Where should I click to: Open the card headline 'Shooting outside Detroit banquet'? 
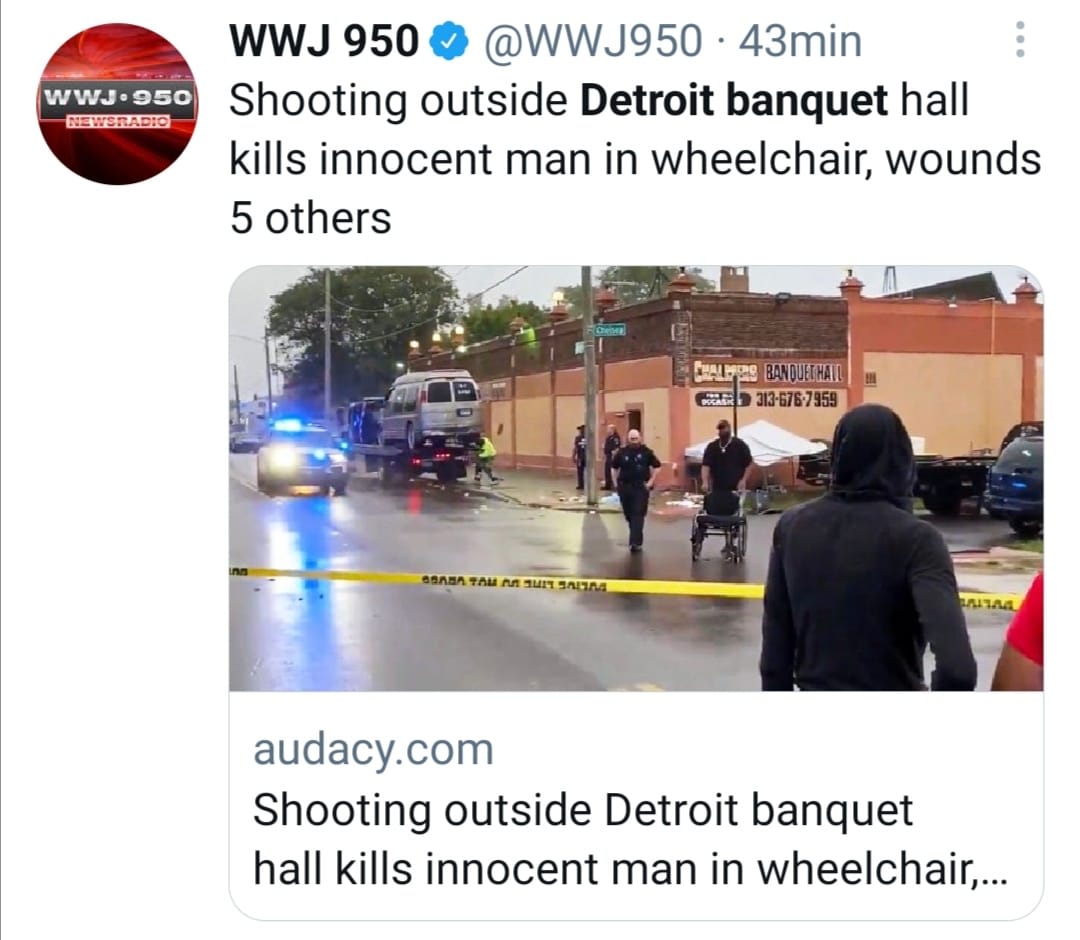pos(583,809)
